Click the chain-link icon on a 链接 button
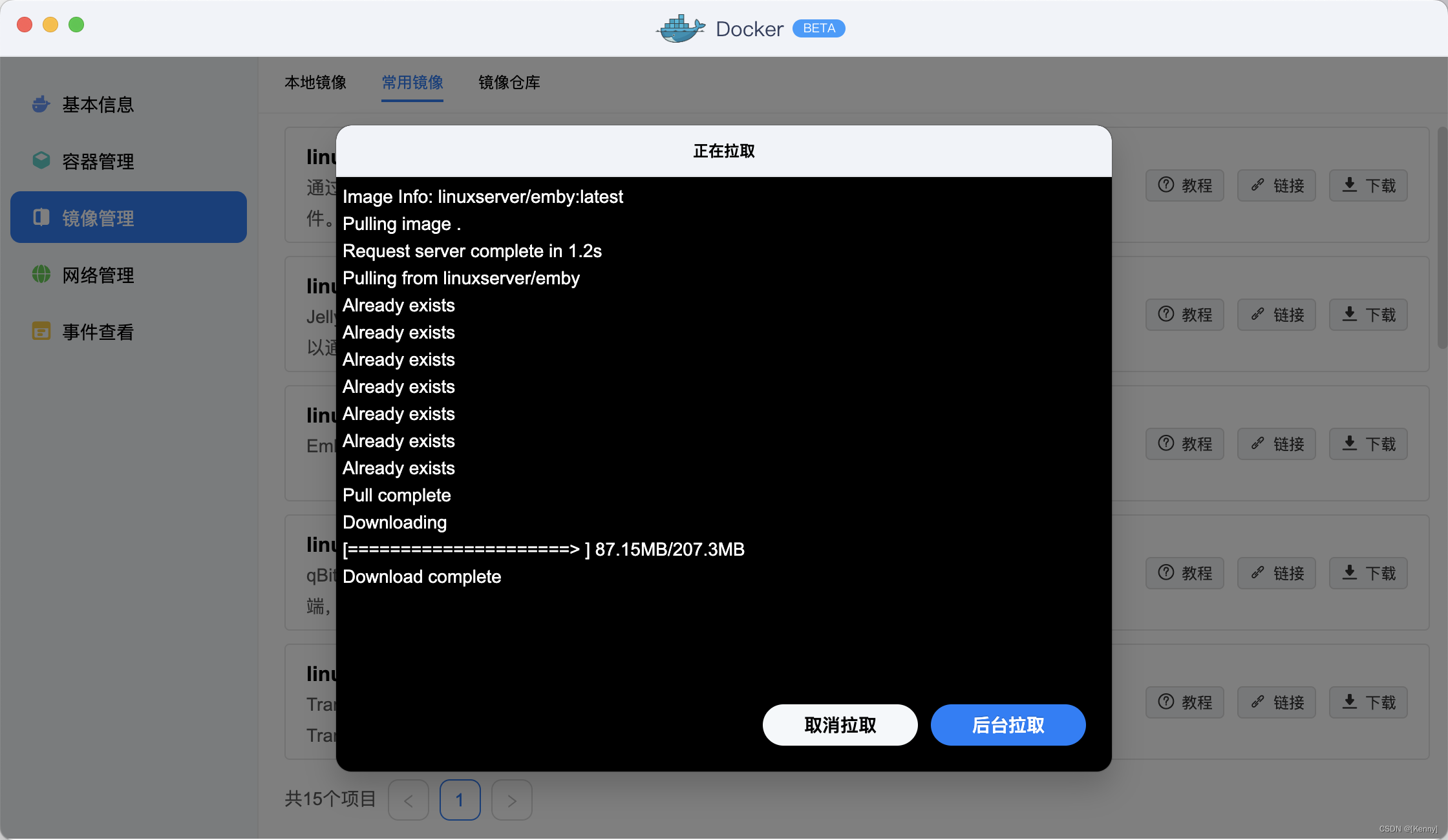This screenshot has height=840, width=1448. point(1257,185)
